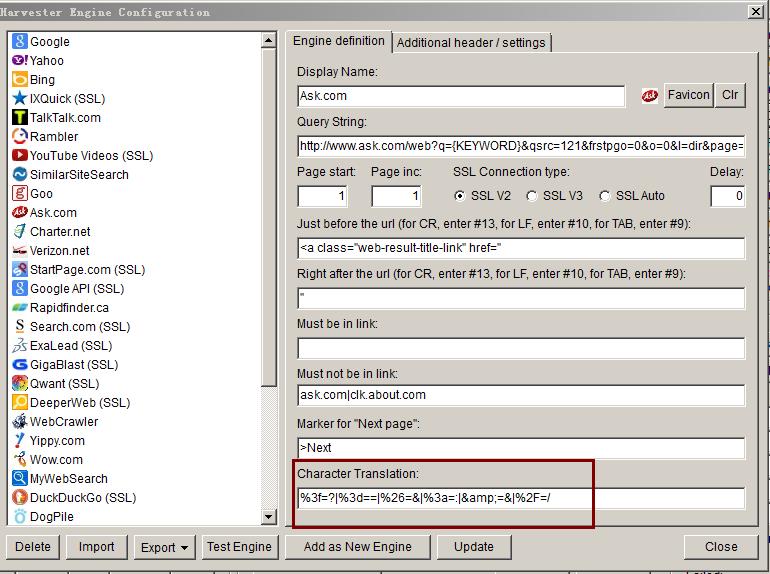Click the Character Translation field
This screenshot has height=574, width=770.
point(521,498)
